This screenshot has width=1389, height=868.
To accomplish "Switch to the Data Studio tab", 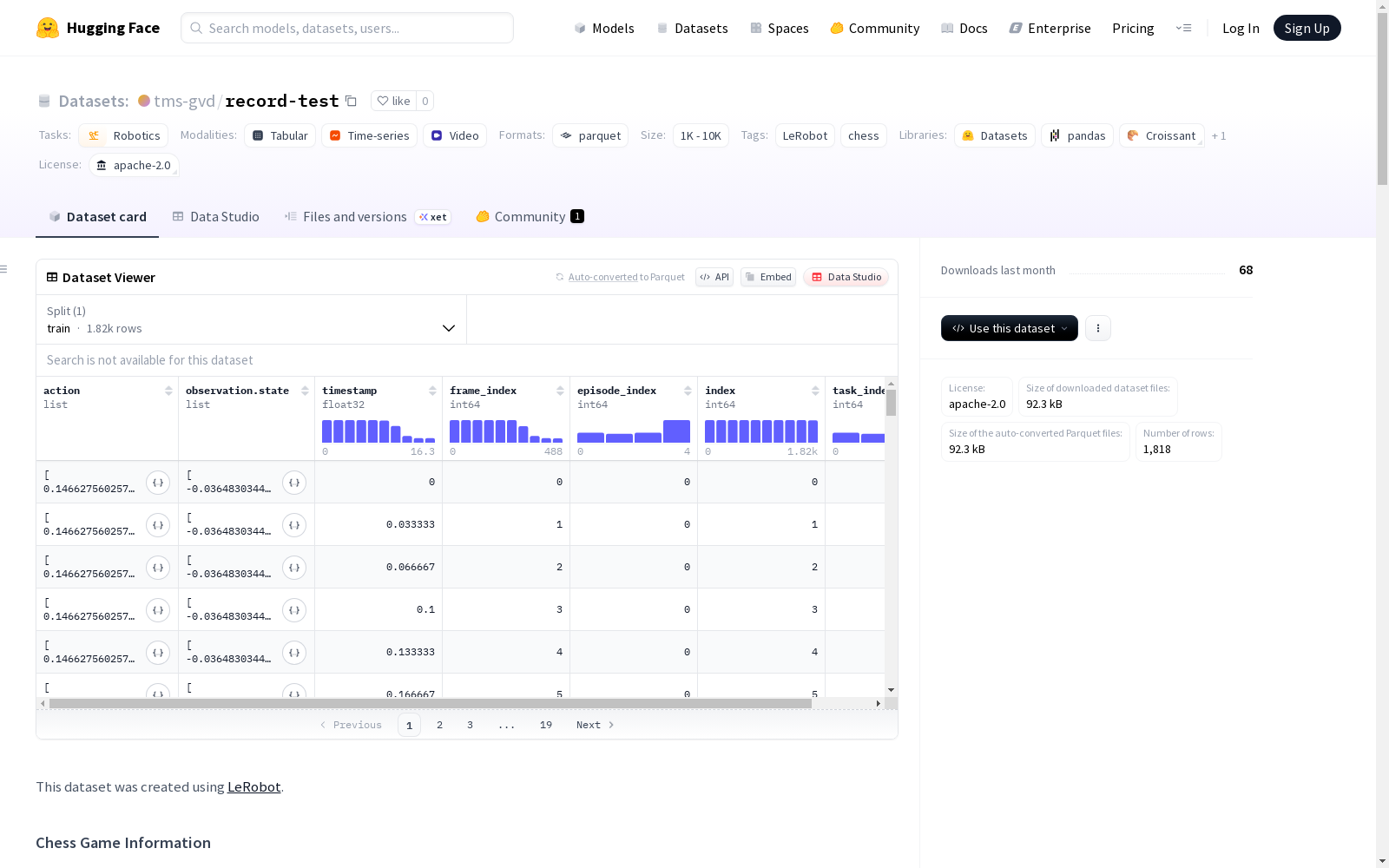I will [x=215, y=217].
